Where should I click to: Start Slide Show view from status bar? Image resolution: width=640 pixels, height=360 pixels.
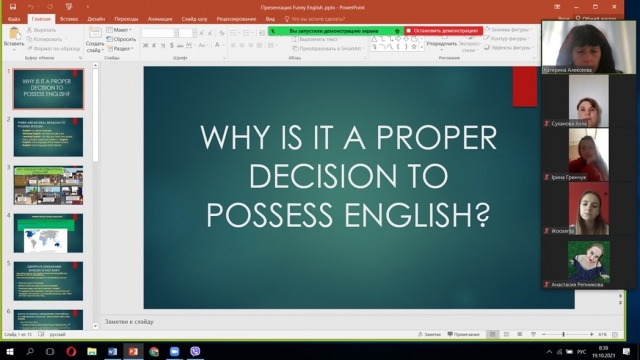pos(533,334)
